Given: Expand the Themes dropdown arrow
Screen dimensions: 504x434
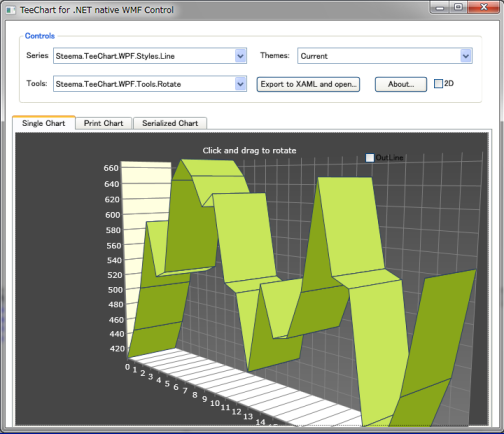Looking at the screenshot, I should (x=466, y=56).
